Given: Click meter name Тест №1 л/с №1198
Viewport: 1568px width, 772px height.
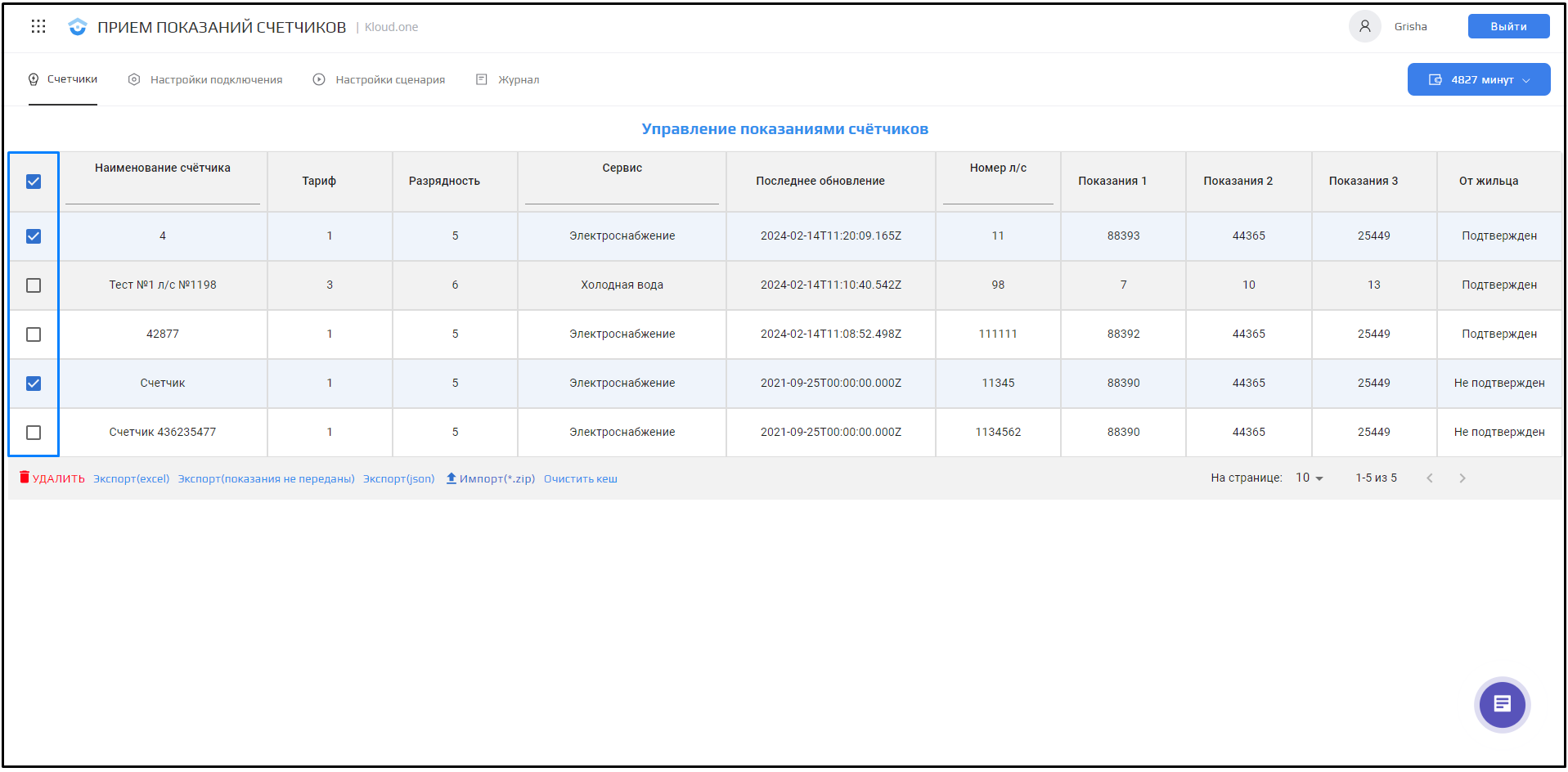Looking at the screenshot, I should click(163, 285).
